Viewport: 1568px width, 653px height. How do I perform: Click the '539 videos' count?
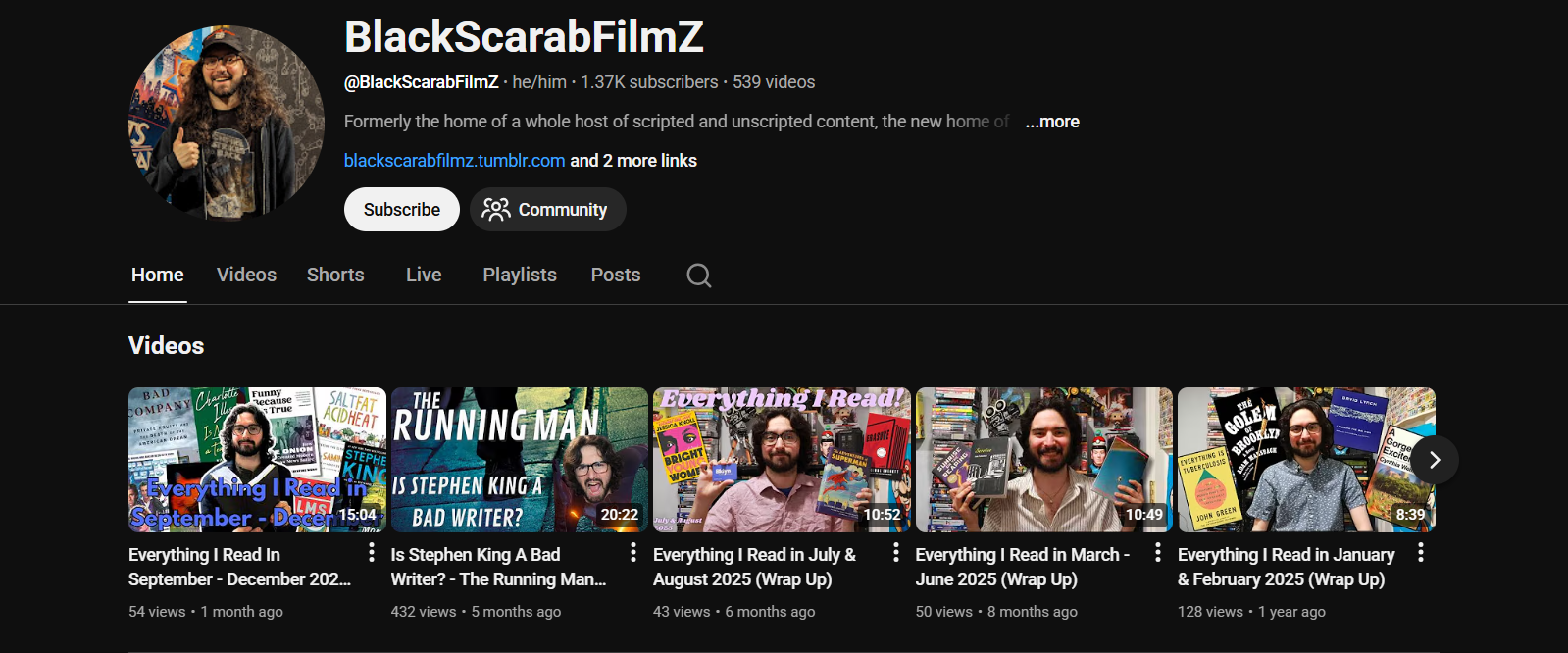(774, 82)
